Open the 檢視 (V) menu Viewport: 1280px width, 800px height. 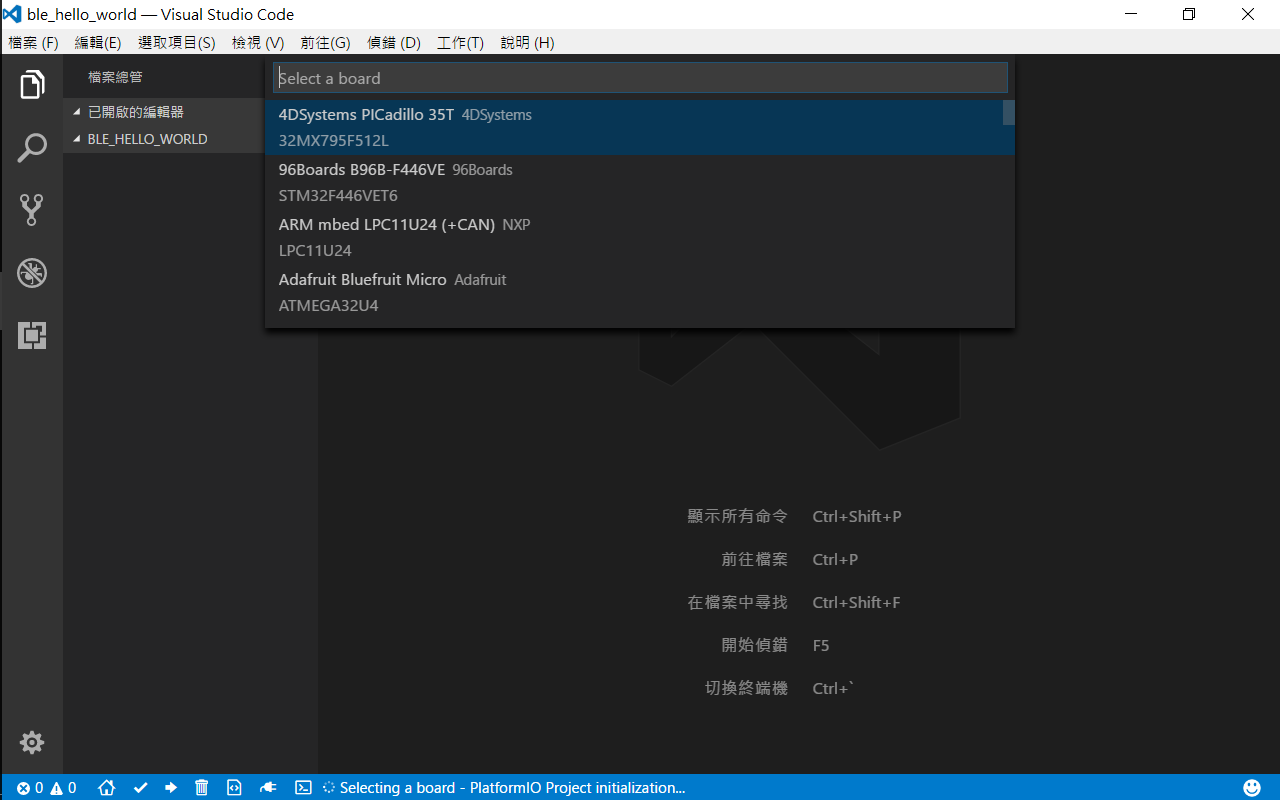258,42
